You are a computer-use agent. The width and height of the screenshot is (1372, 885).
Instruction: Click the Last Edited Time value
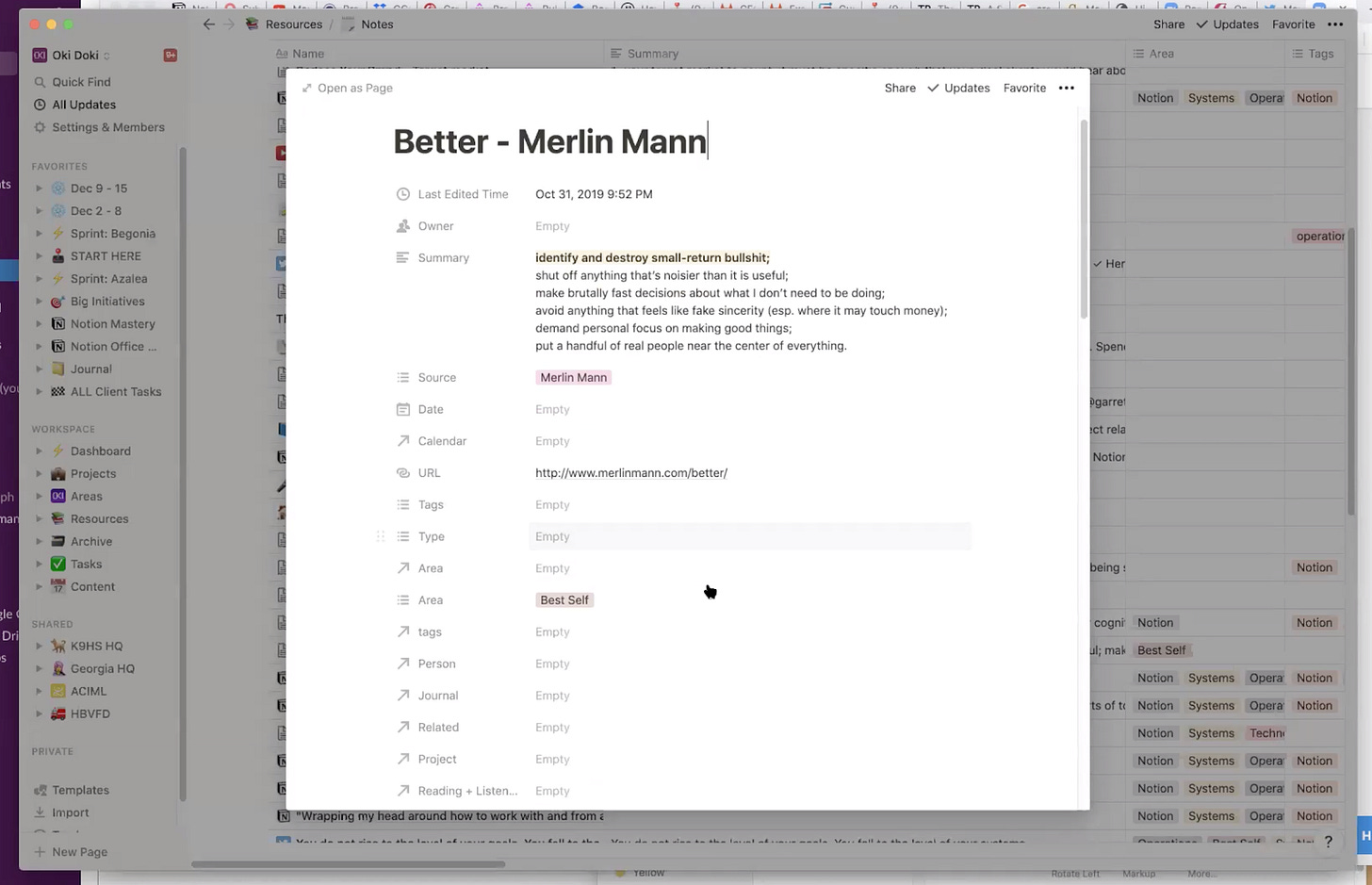click(594, 194)
